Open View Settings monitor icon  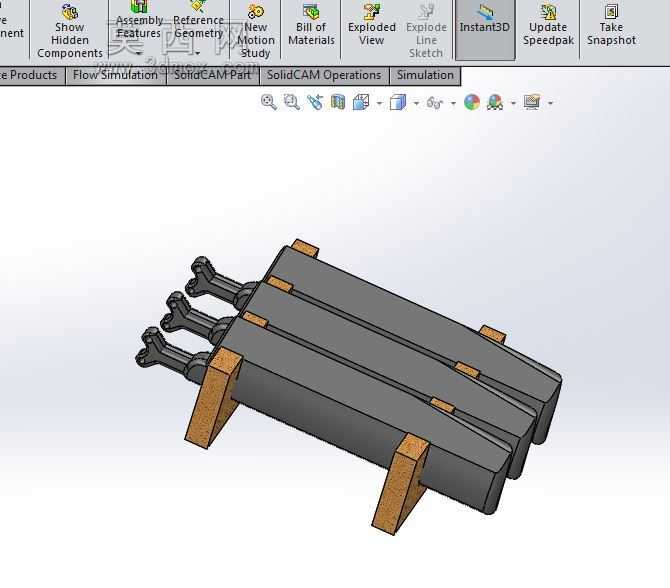532,103
